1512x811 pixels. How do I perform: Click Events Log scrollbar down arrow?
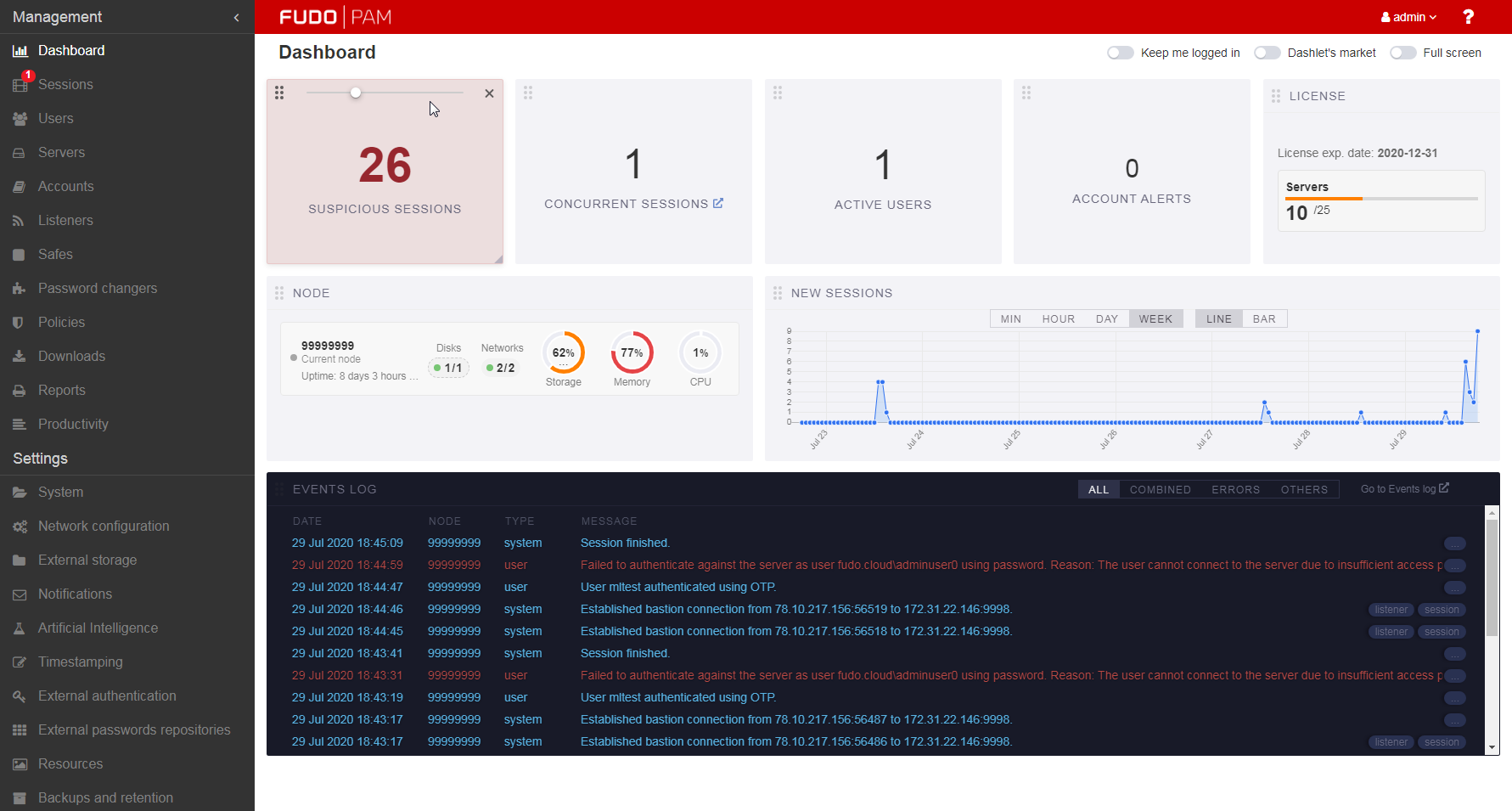(x=1492, y=748)
